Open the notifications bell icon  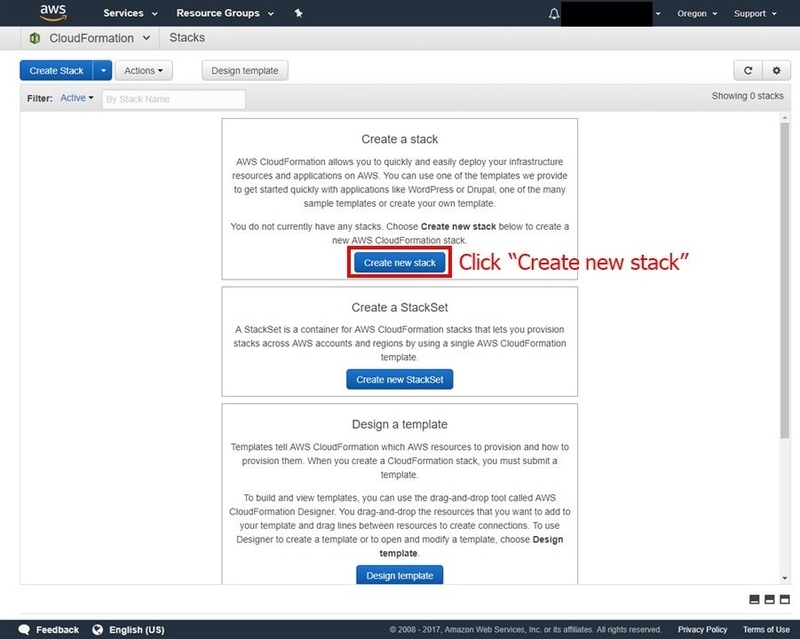coord(554,14)
